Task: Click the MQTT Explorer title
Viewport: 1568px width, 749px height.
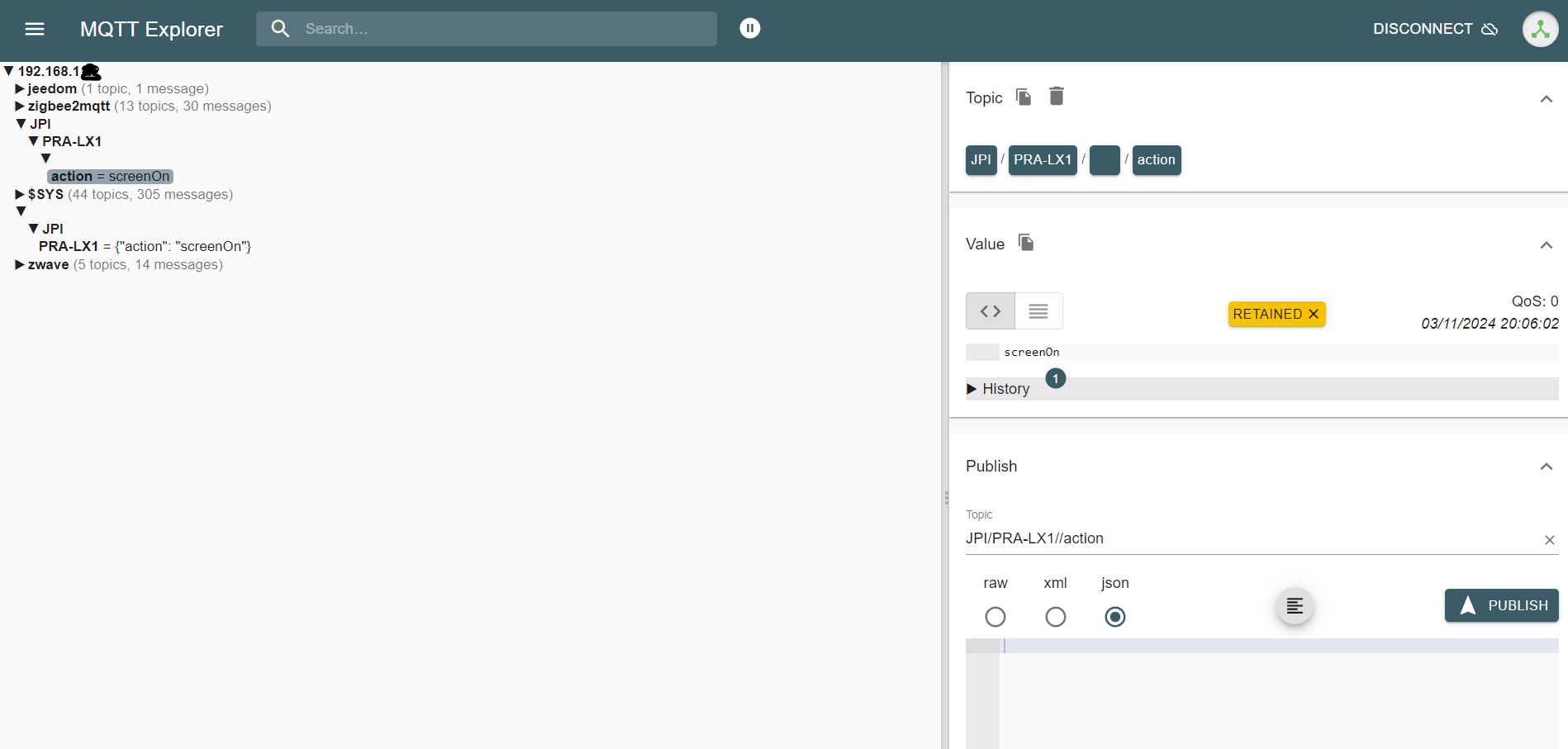Action: click(x=151, y=29)
